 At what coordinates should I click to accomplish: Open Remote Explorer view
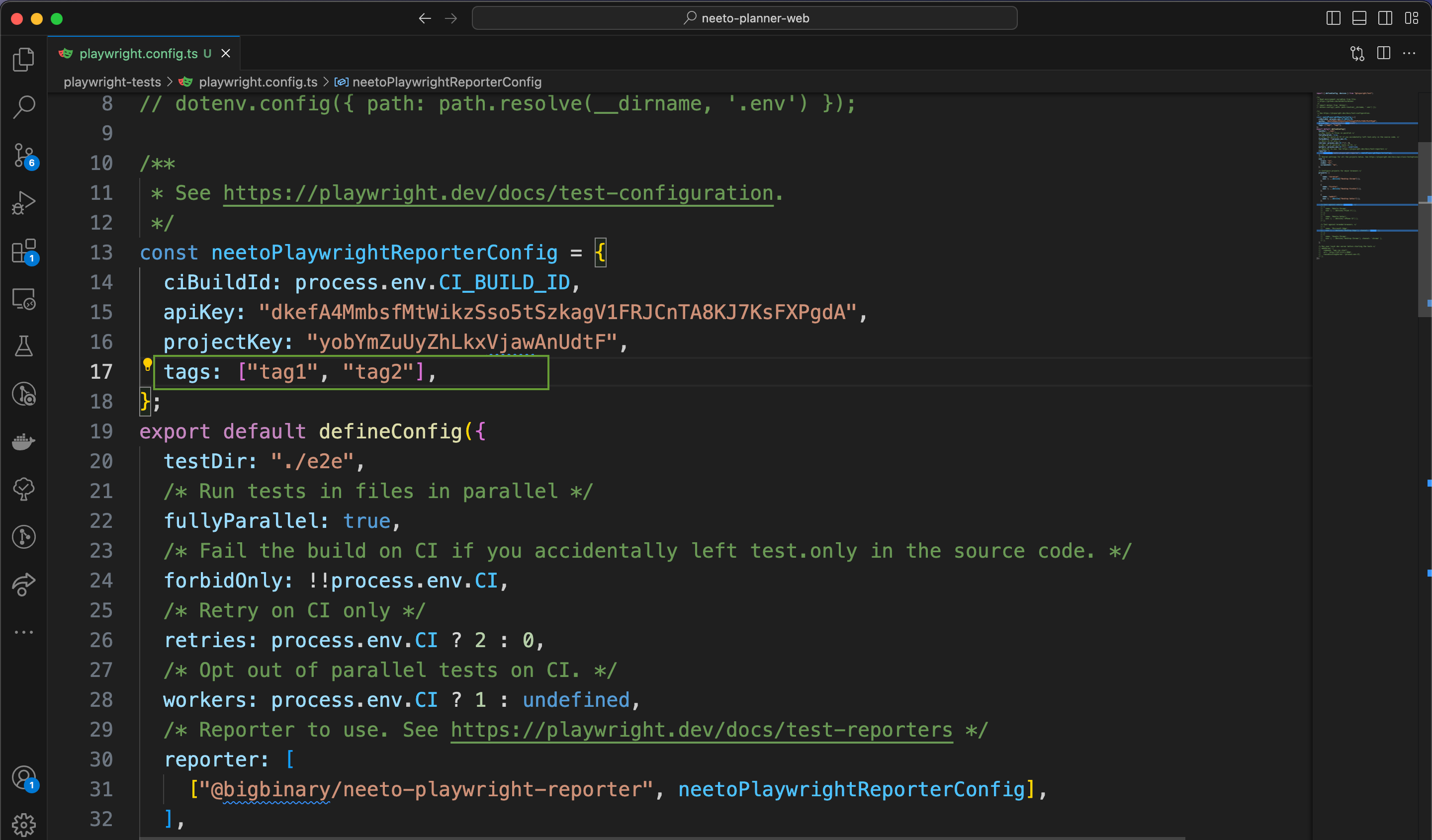[x=23, y=299]
